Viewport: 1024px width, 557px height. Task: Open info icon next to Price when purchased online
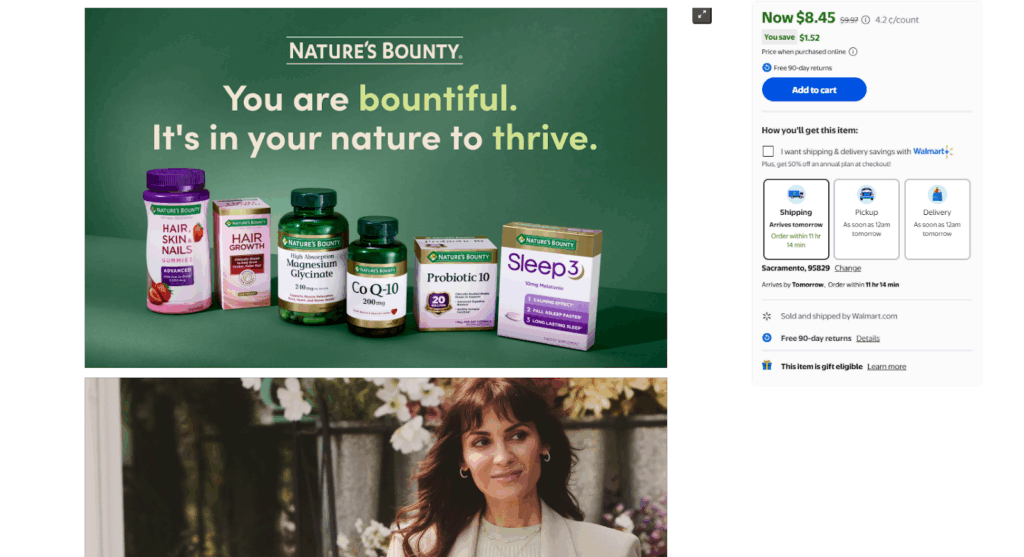pyautogui.click(x=853, y=52)
